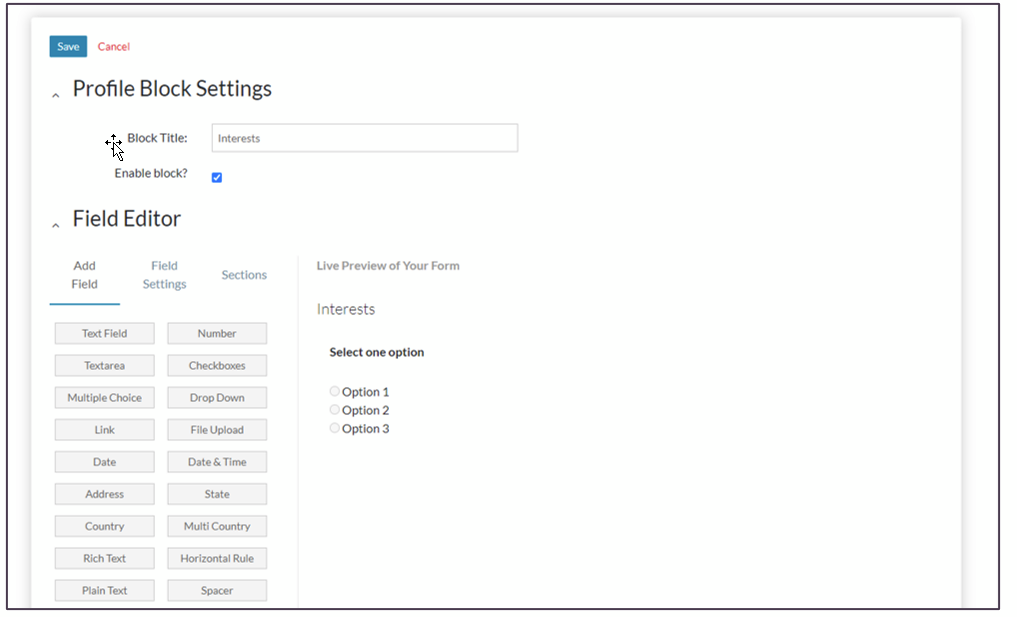The height and width of the screenshot is (617, 1017).
Task: Click the Block Title input field
Action: tap(364, 138)
